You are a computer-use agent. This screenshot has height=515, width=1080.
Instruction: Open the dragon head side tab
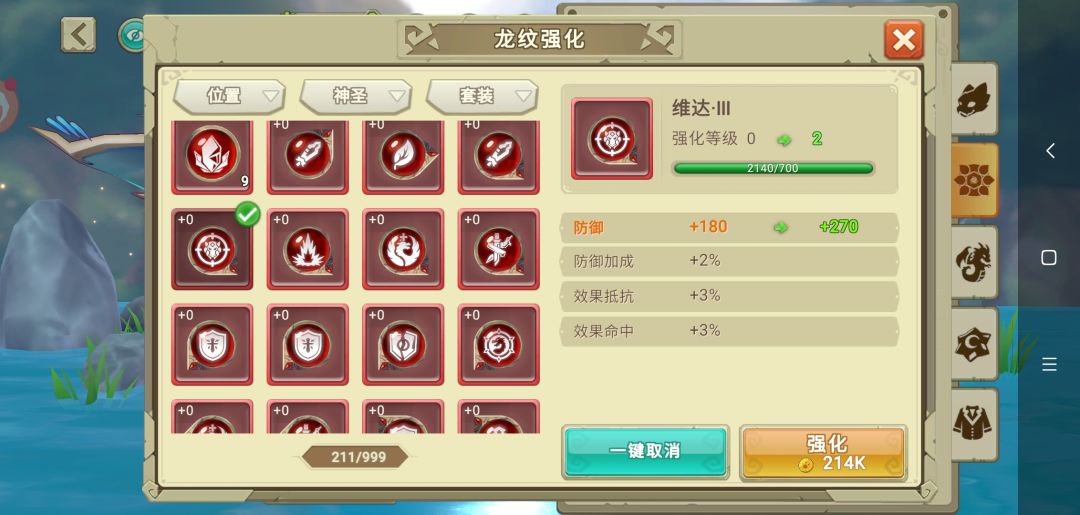pos(974,99)
